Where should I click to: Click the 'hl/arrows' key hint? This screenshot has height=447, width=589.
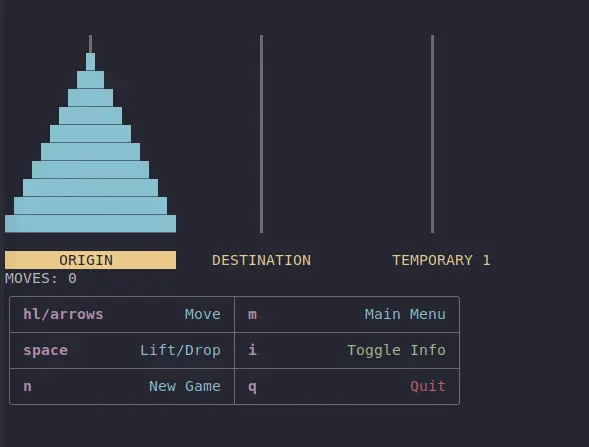(x=63, y=314)
